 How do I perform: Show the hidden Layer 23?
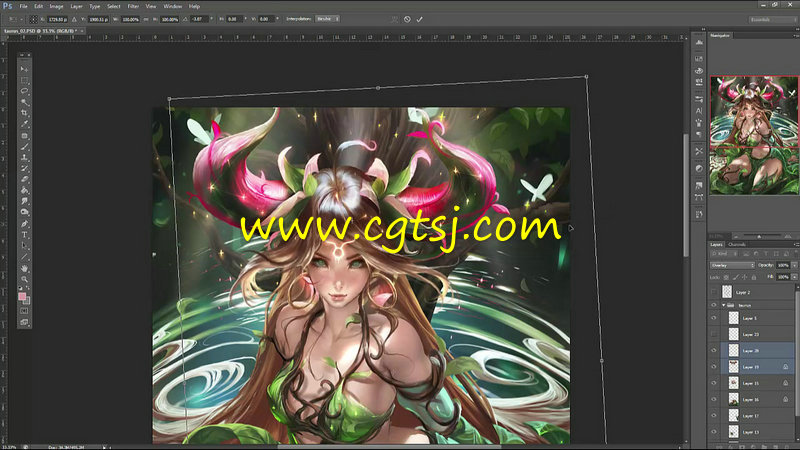(x=714, y=334)
